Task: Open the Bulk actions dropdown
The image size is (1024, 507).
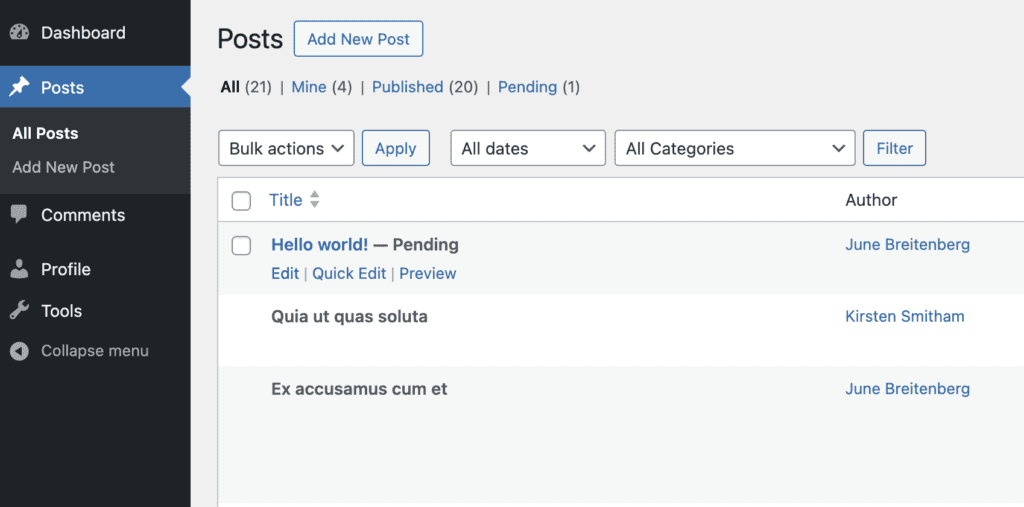Action: tap(286, 148)
